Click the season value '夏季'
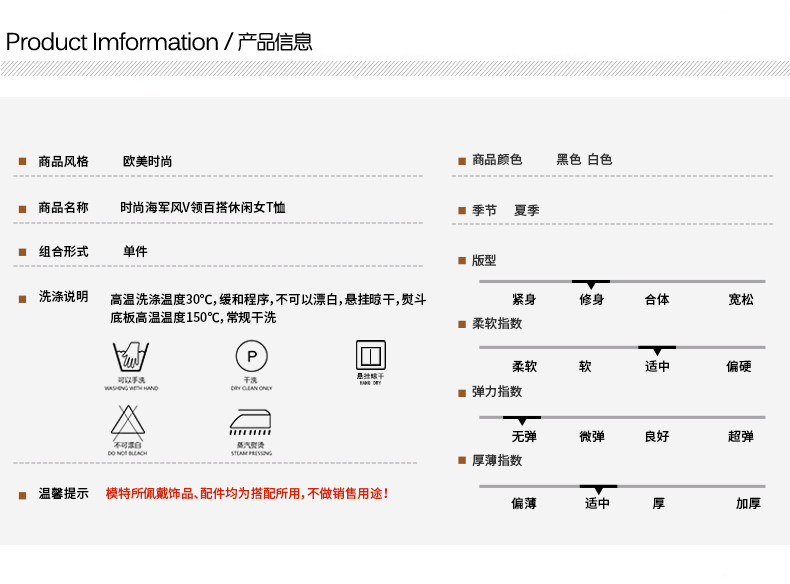The height and width of the screenshot is (584, 790). (x=526, y=210)
